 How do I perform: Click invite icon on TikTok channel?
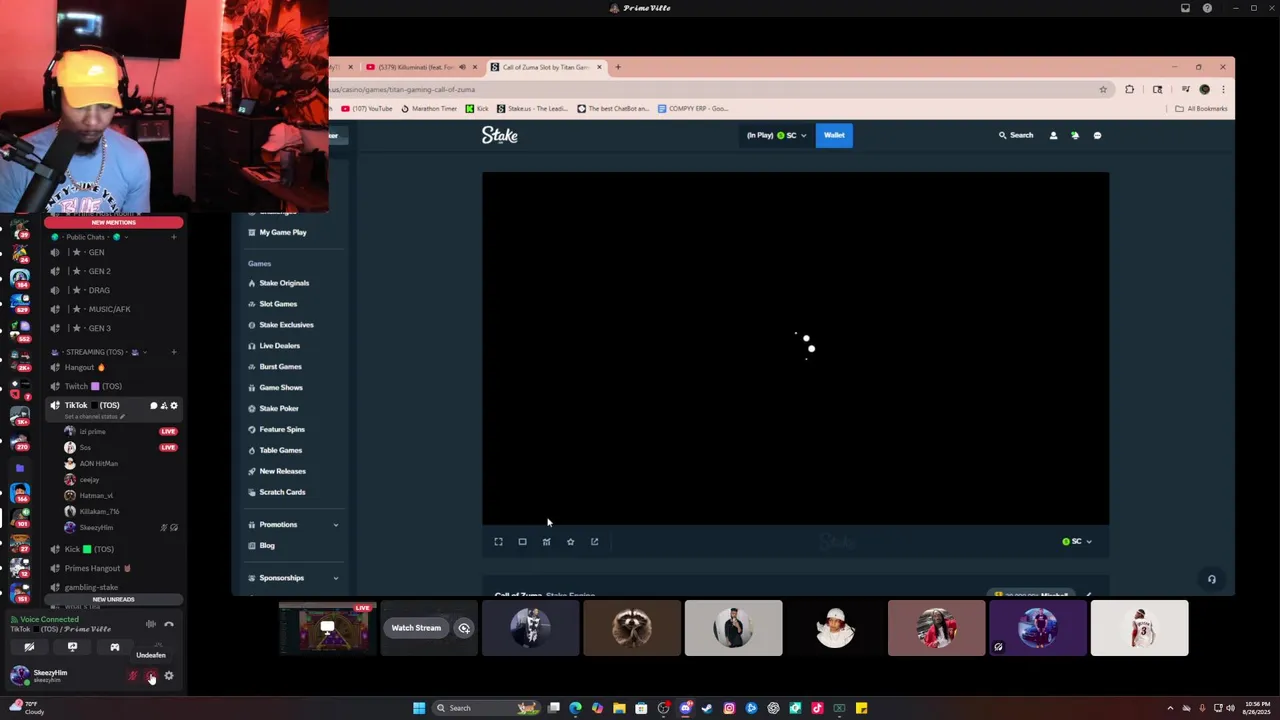pyautogui.click(x=164, y=406)
